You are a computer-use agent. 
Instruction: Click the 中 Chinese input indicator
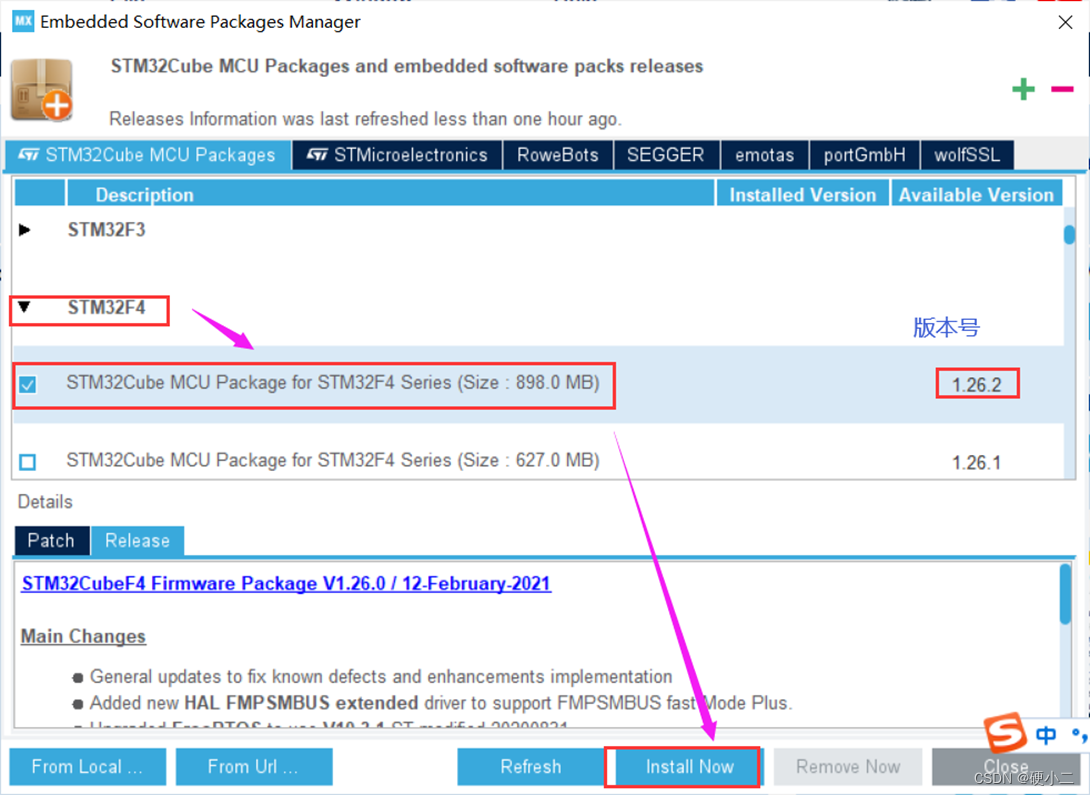click(1045, 735)
